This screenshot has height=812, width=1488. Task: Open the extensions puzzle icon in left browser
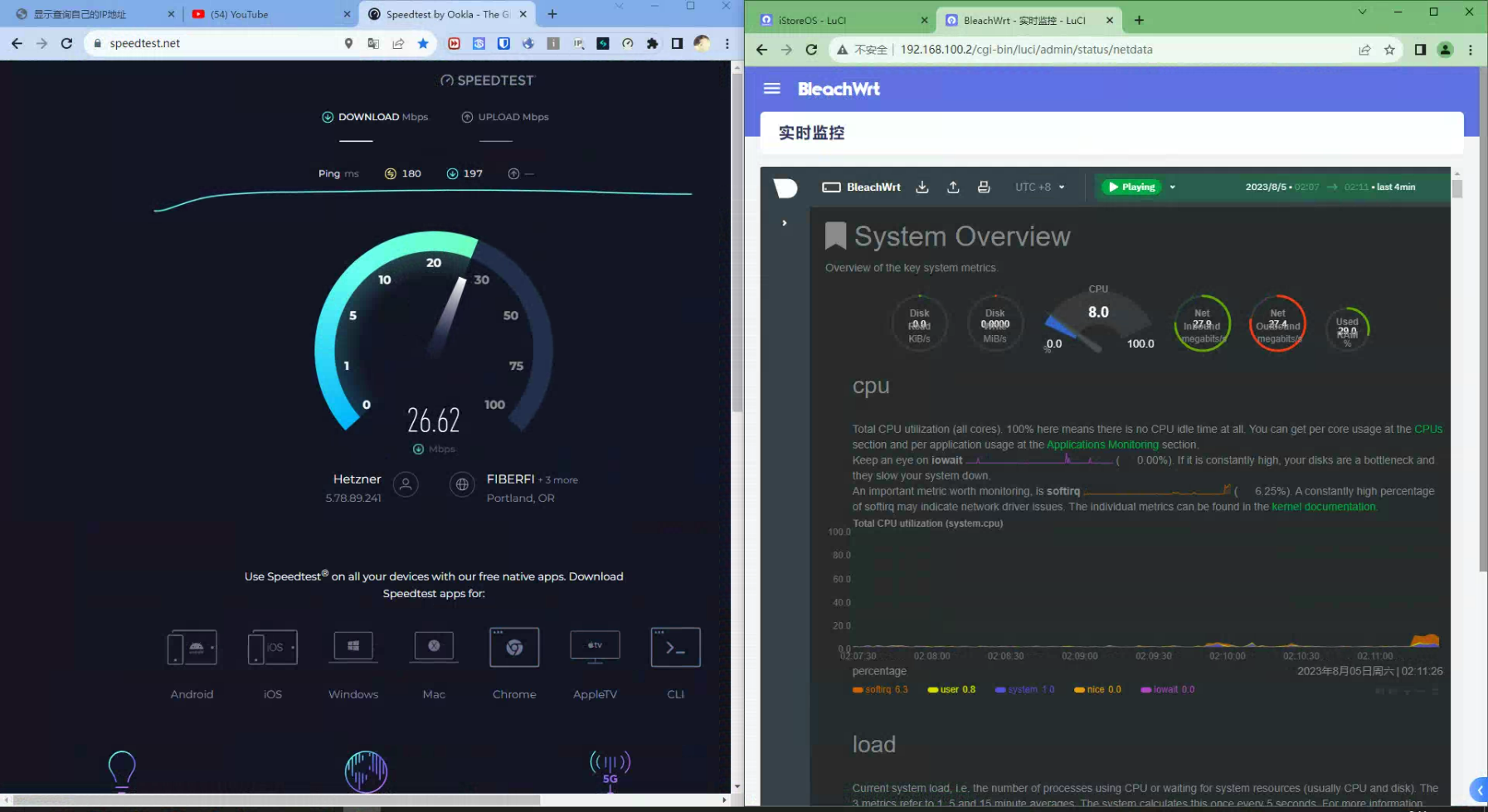point(653,43)
